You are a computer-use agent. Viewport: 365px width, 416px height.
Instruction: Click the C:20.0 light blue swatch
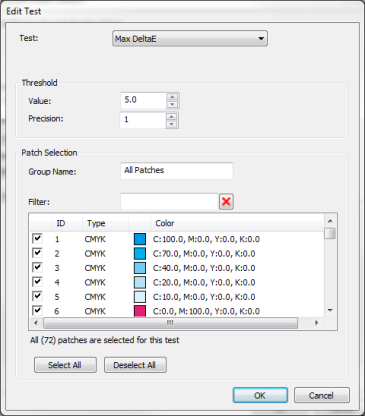[x=140, y=282]
